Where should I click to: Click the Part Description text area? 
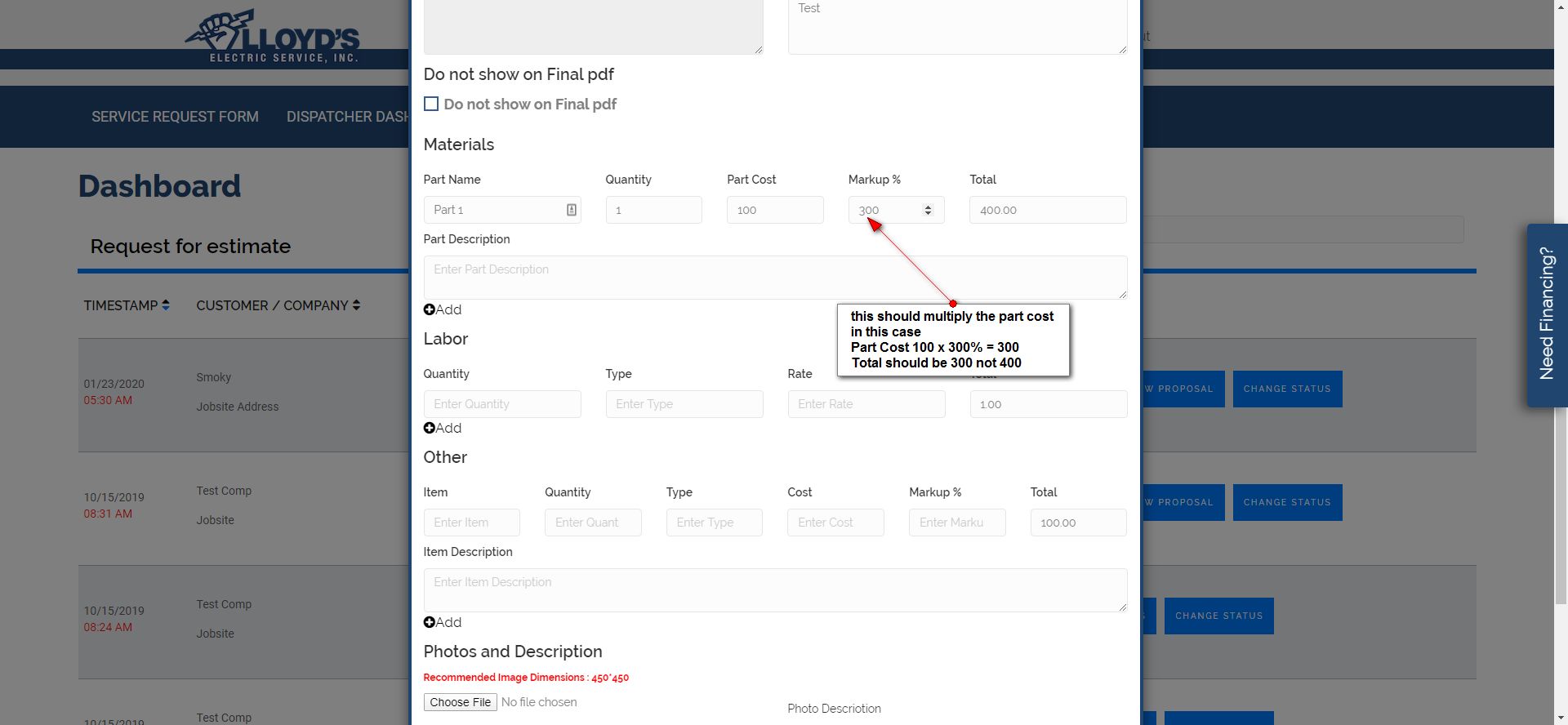tap(774, 277)
